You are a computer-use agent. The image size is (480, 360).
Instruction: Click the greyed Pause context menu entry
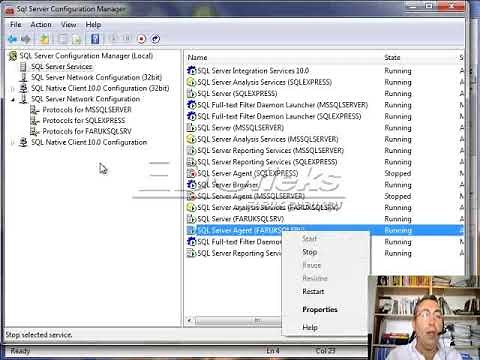click(x=311, y=265)
